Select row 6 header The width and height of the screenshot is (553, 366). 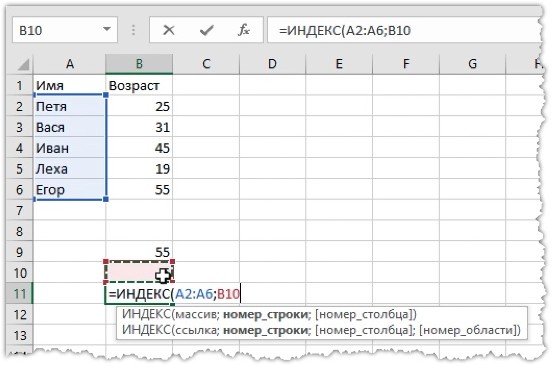click(19, 190)
